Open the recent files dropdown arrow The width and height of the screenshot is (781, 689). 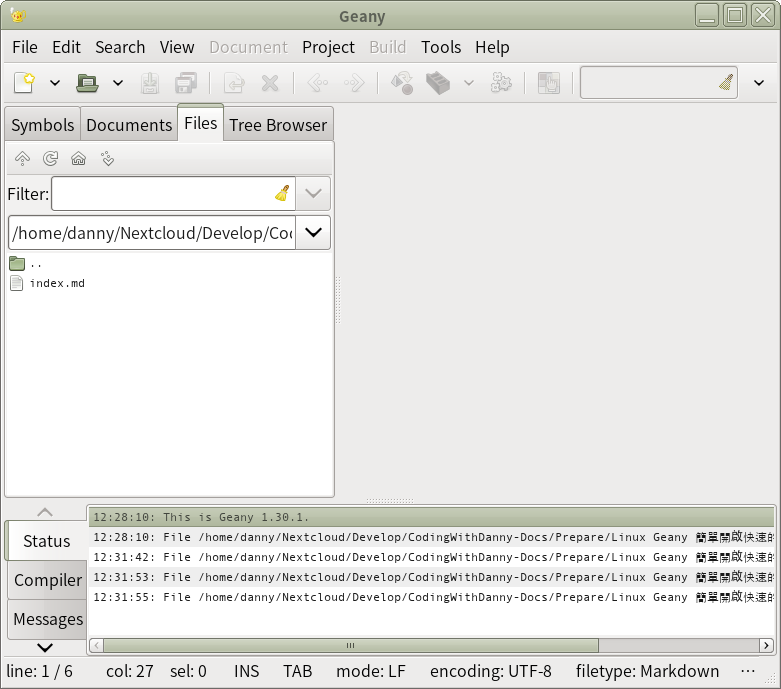coord(118,83)
